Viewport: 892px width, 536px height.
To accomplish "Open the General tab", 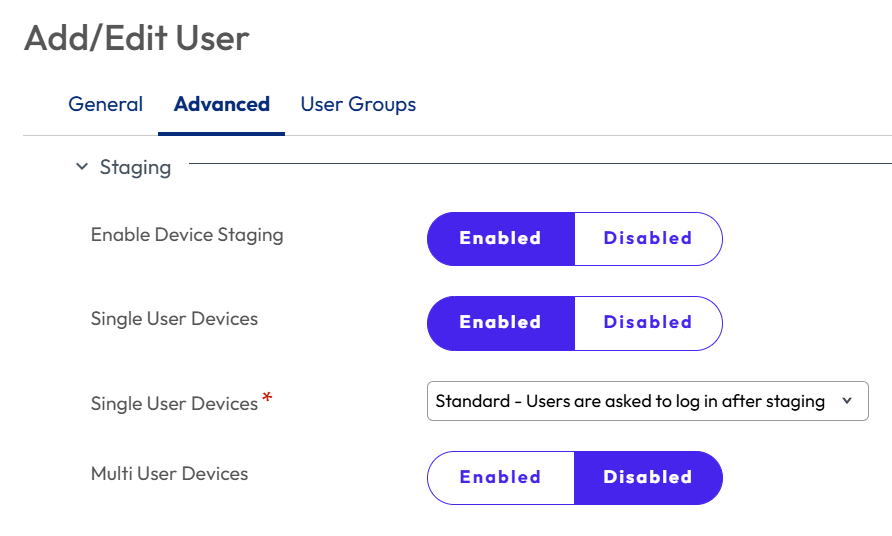I will click(105, 104).
